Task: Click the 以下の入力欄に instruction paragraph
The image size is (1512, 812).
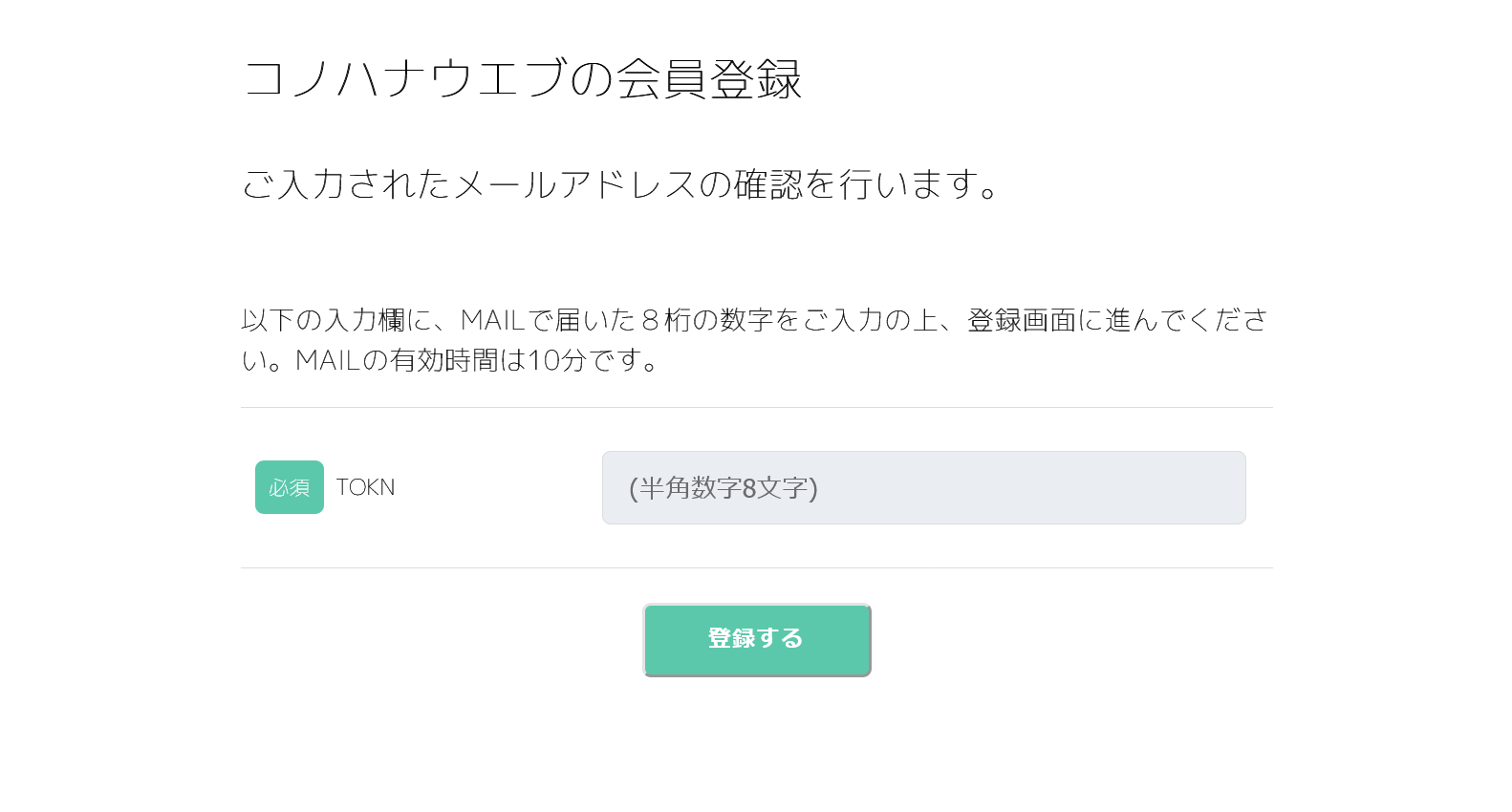Action: [755, 320]
